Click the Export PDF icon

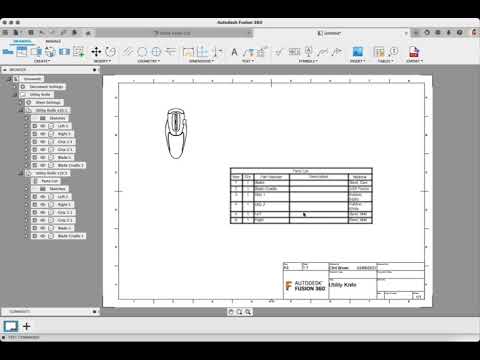point(414,52)
